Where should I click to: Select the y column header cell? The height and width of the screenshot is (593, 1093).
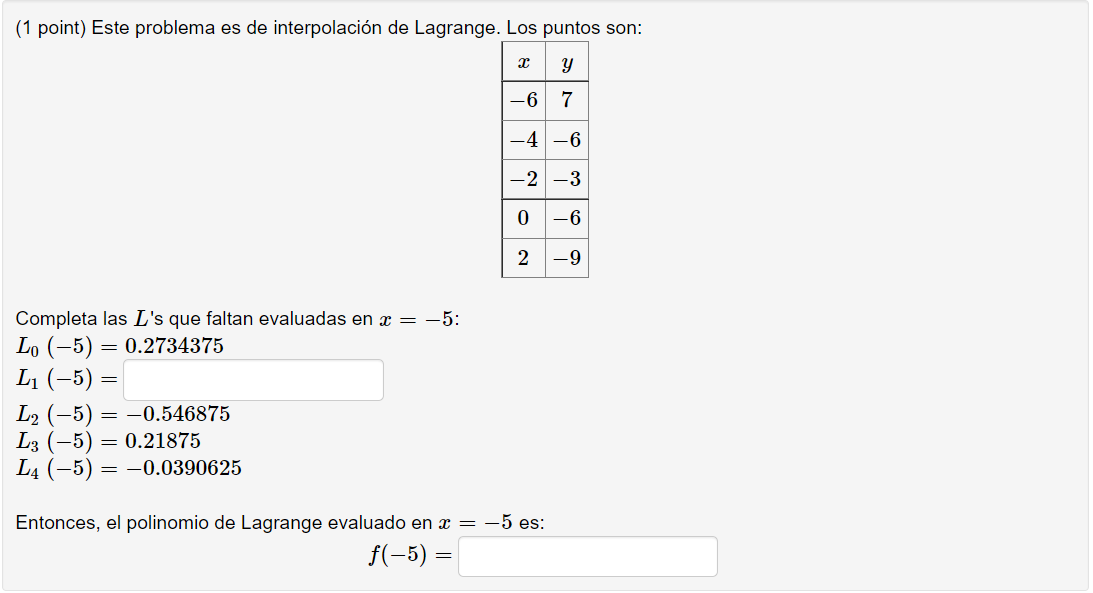567,62
